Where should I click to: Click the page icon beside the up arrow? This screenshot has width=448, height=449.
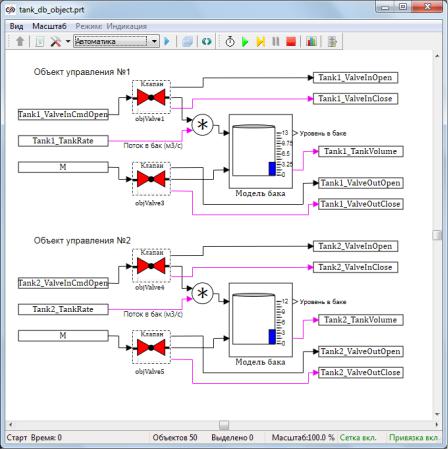40,42
